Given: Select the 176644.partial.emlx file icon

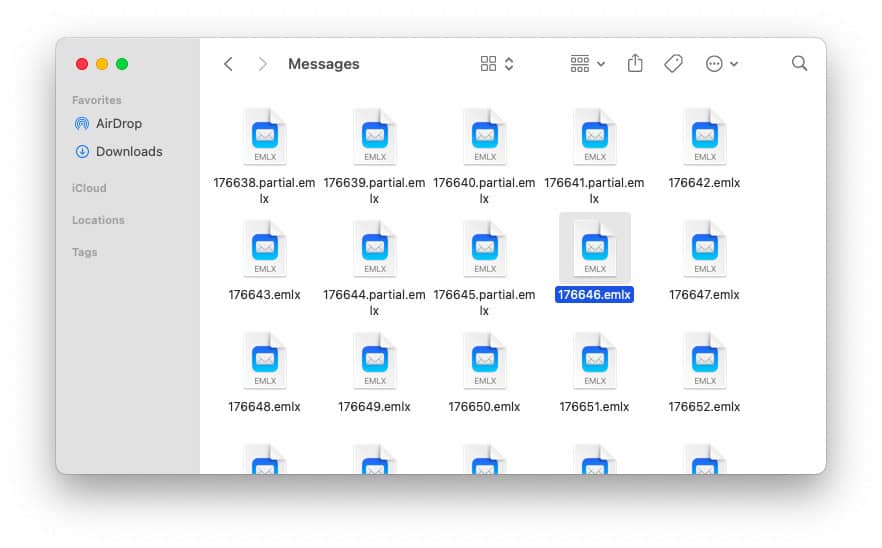Looking at the screenshot, I should coord(375,249).
